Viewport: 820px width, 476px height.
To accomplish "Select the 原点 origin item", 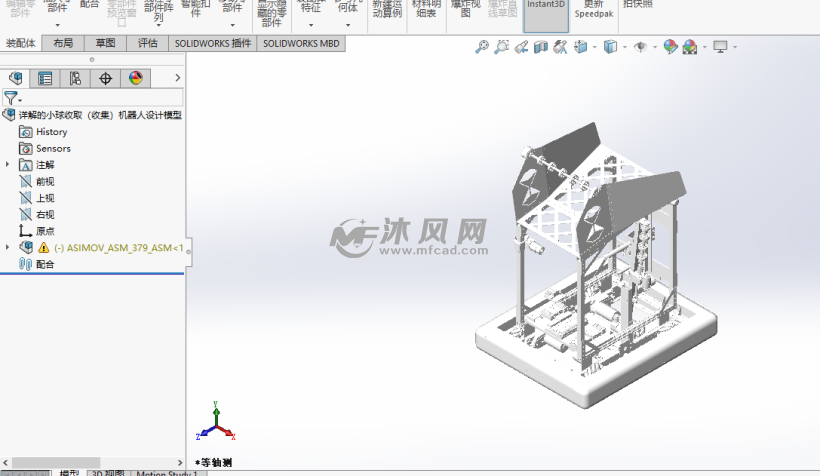I will tap(45, 231).
